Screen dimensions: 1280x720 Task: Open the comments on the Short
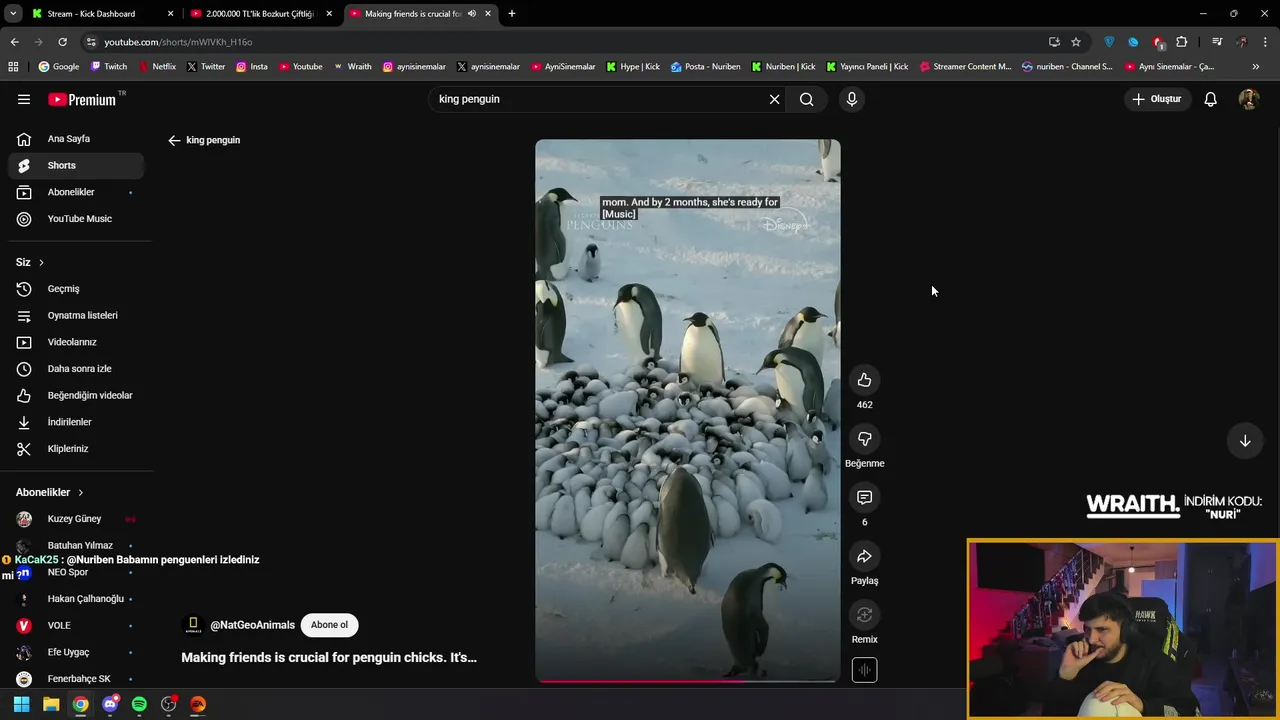pyautogui.click(x=864, y=498)
